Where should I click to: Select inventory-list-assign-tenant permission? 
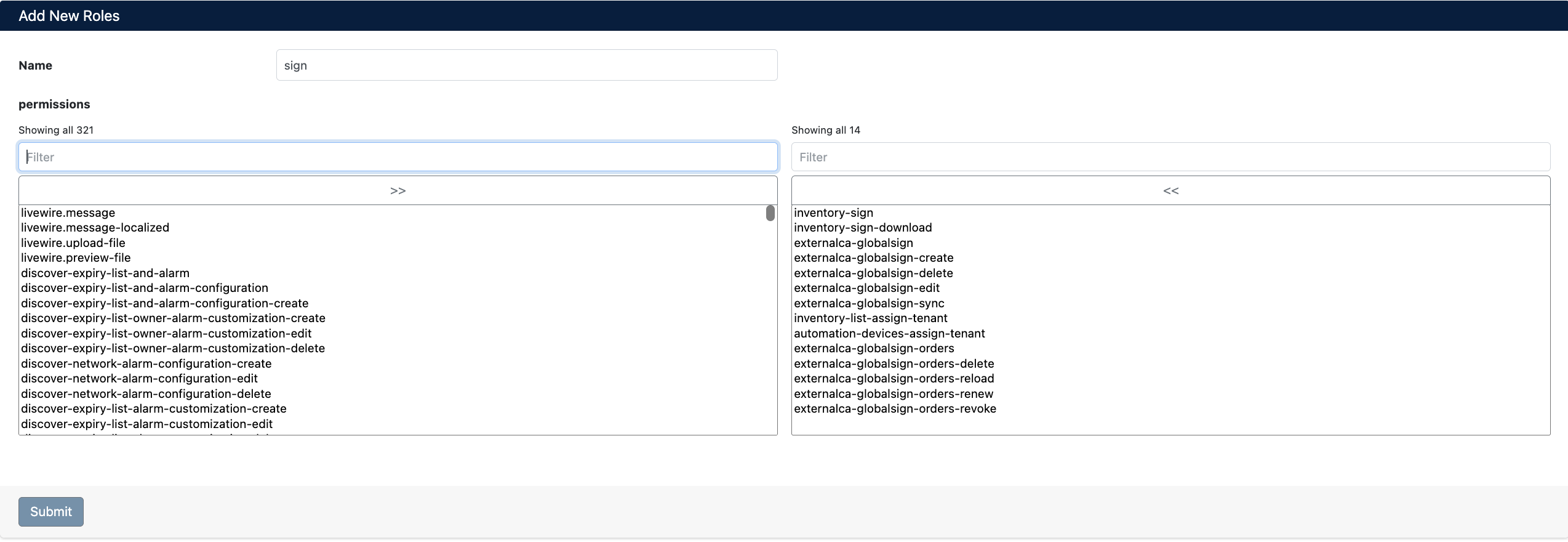click(x=870, y=318)
